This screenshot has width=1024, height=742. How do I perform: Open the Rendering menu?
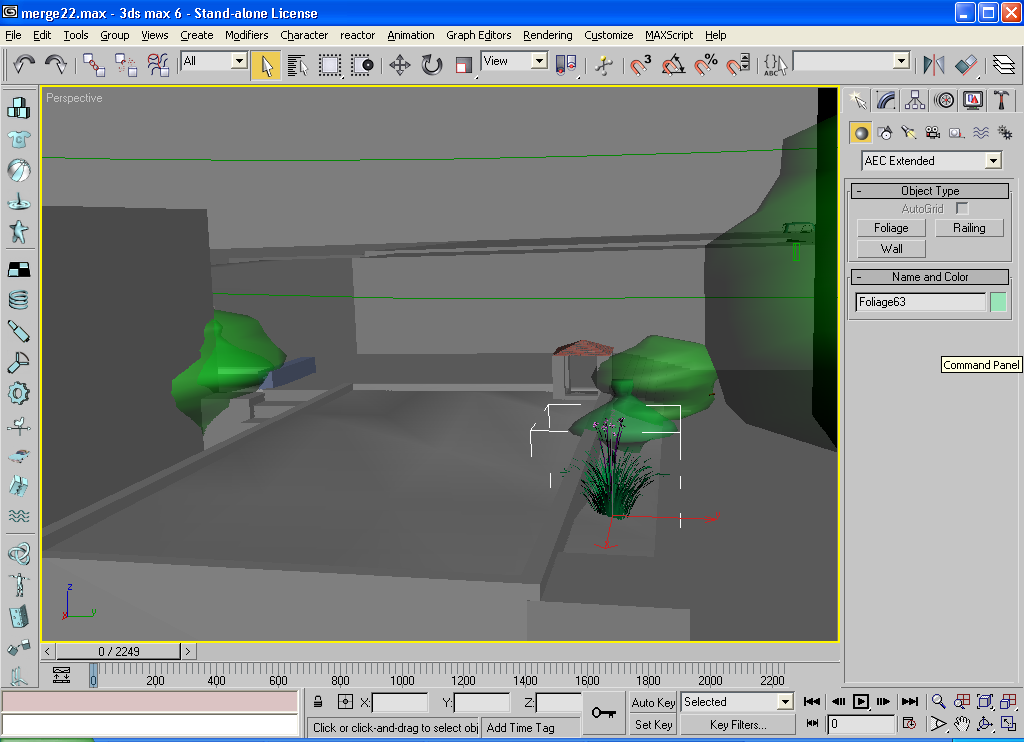tap(547, 35)
